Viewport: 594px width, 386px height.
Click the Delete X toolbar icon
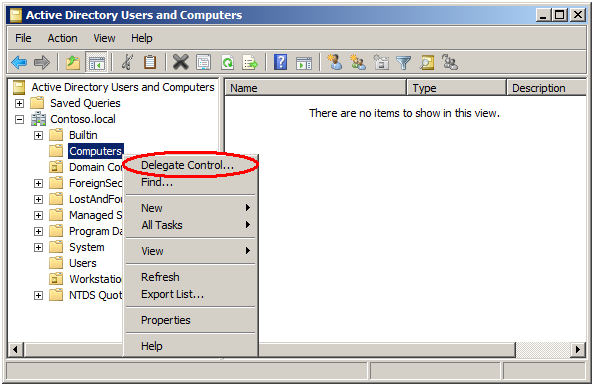coord(181,62)
